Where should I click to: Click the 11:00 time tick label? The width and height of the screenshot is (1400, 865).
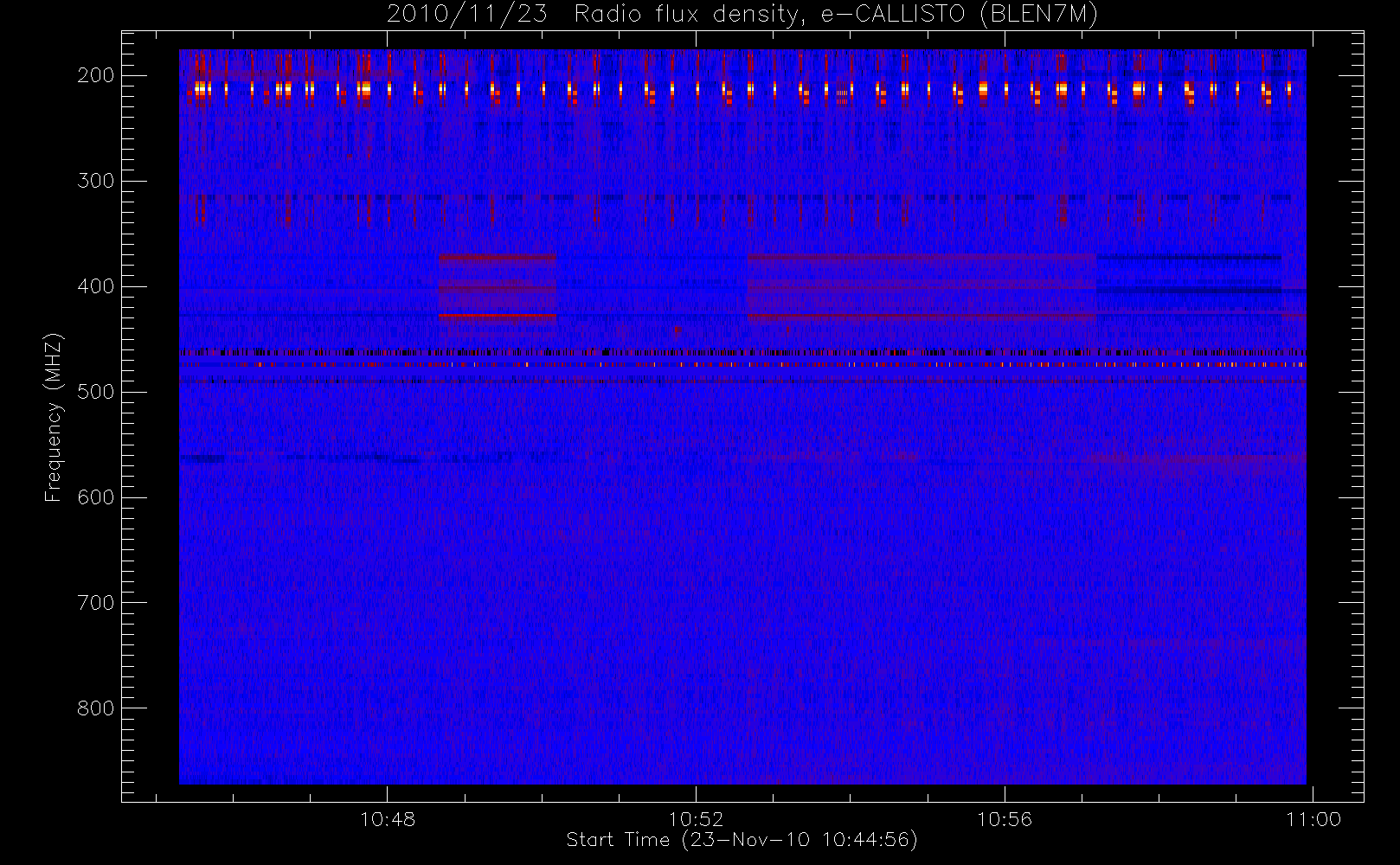click(x=1313, y=819)
